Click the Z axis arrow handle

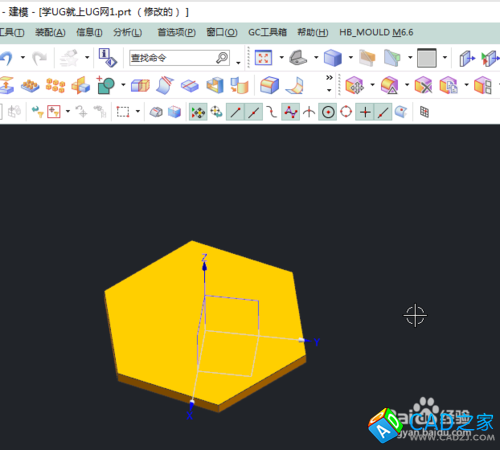coord(204,266)
